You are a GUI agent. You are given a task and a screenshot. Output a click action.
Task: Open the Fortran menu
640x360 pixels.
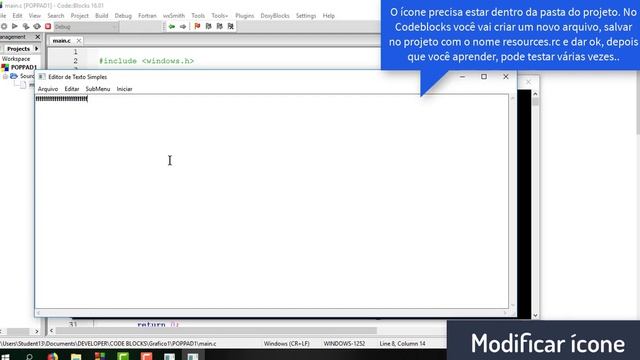(147, 16)
